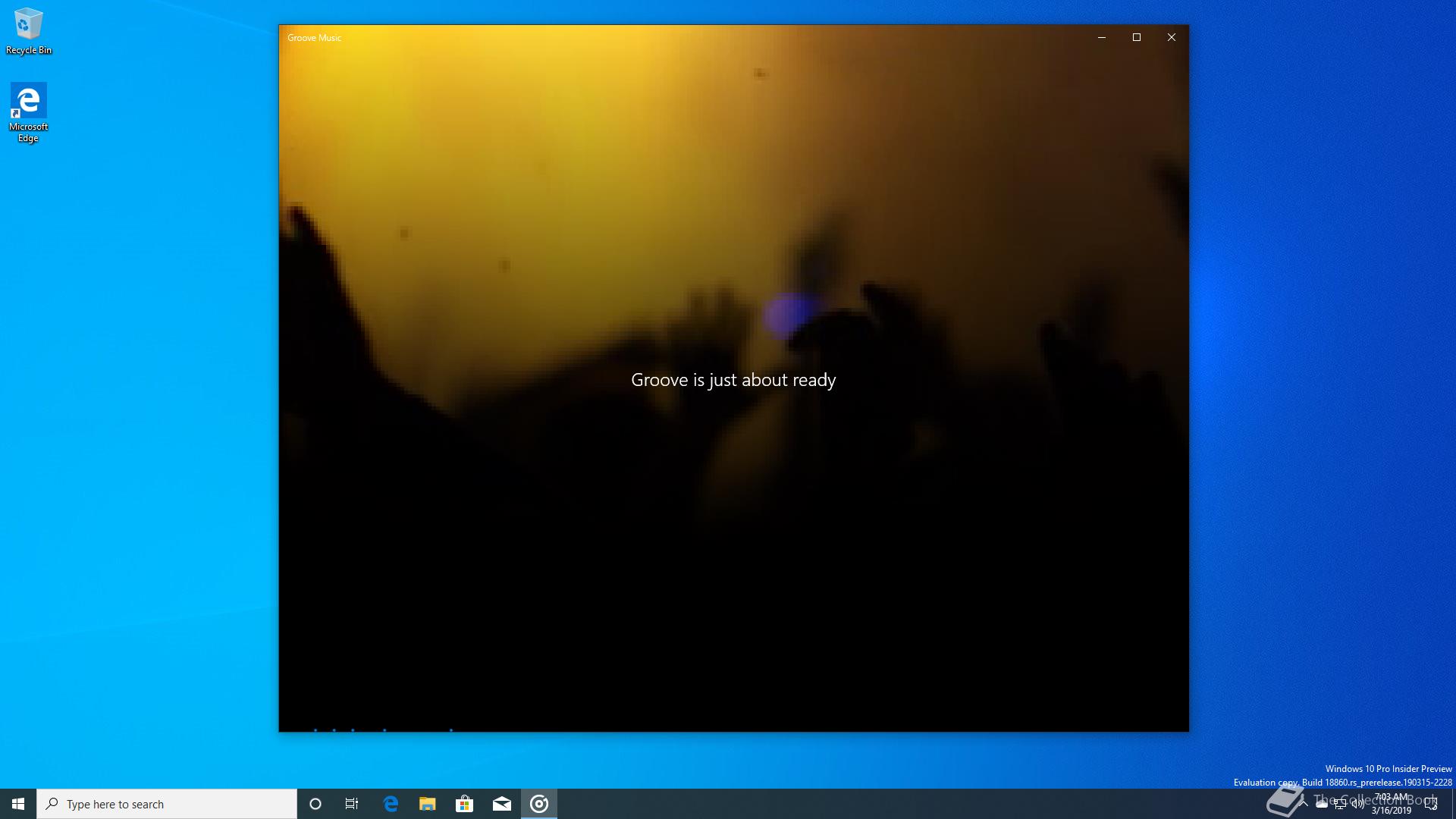Click the 'Groove Music' window title
Viewport: 1456px width, 819px height.
coord(314,38)
